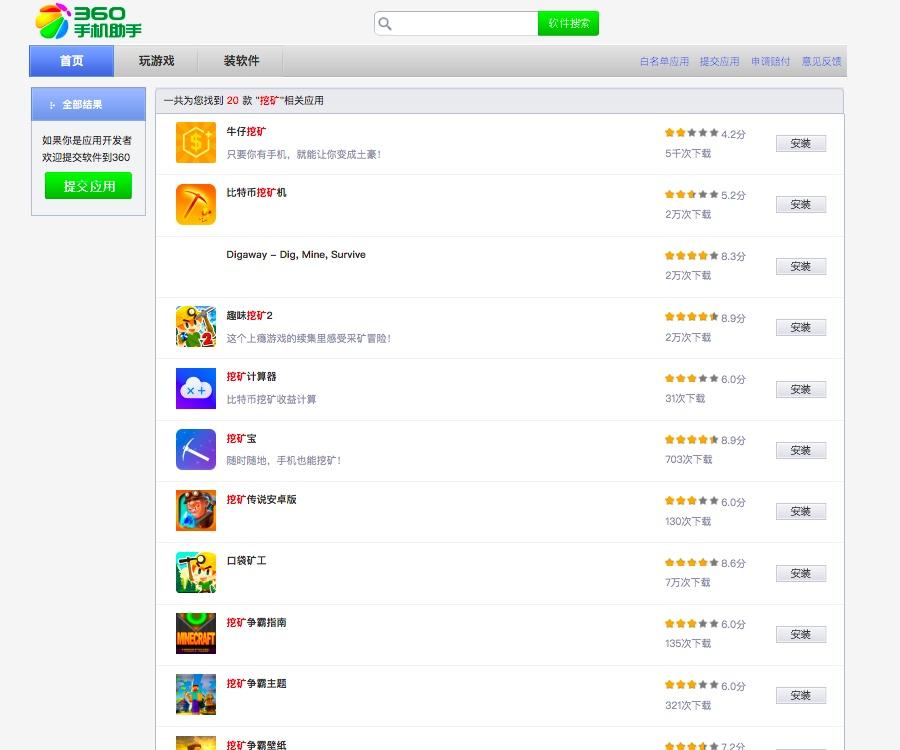Switch to the 玩游戏 tab
The height and width of the screenshot is (750, 900).
click(x=156, y=61)
